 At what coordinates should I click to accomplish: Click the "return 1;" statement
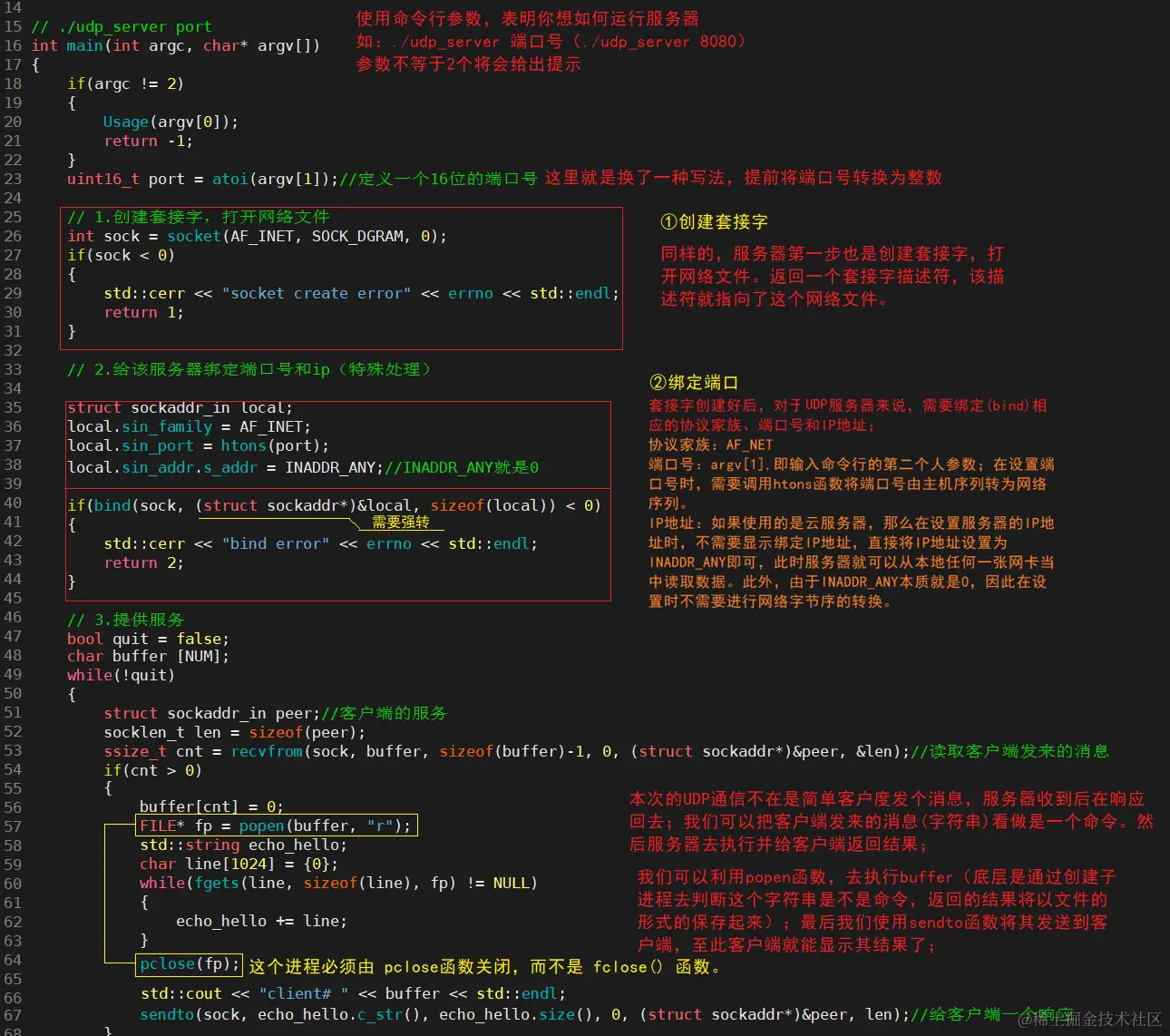tap(143, 312)
